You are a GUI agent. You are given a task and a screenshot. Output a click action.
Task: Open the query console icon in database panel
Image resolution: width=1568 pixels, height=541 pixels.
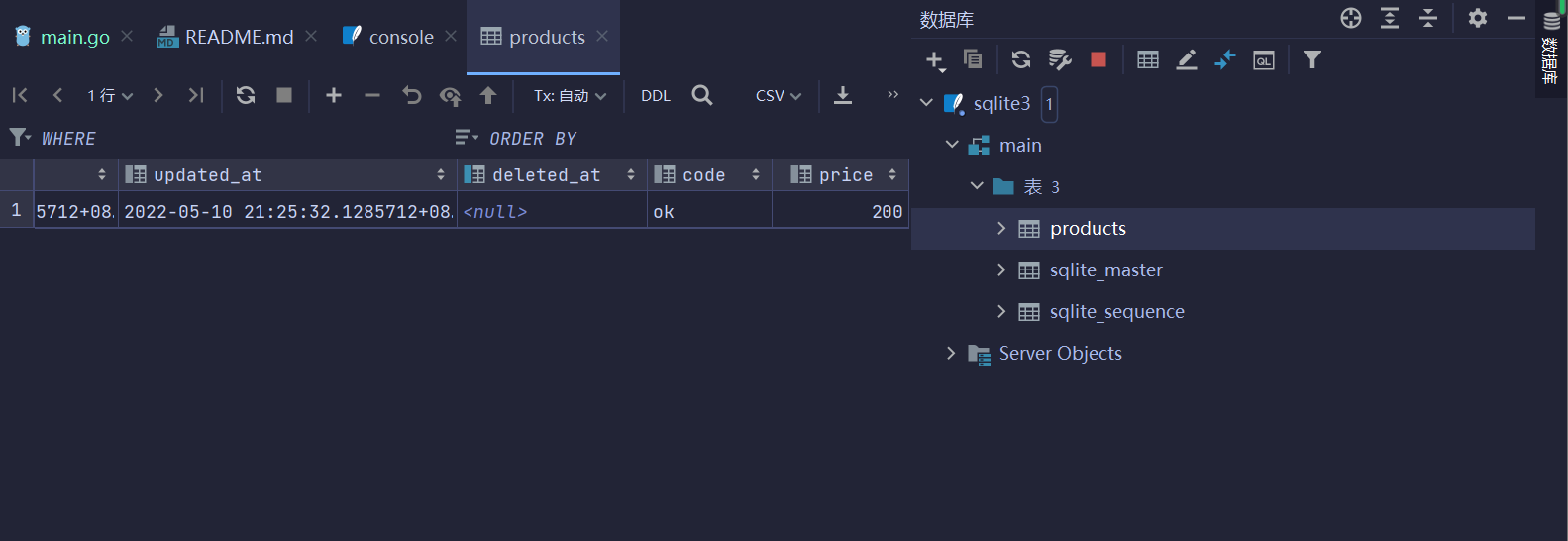click(x=1263, y=60)
